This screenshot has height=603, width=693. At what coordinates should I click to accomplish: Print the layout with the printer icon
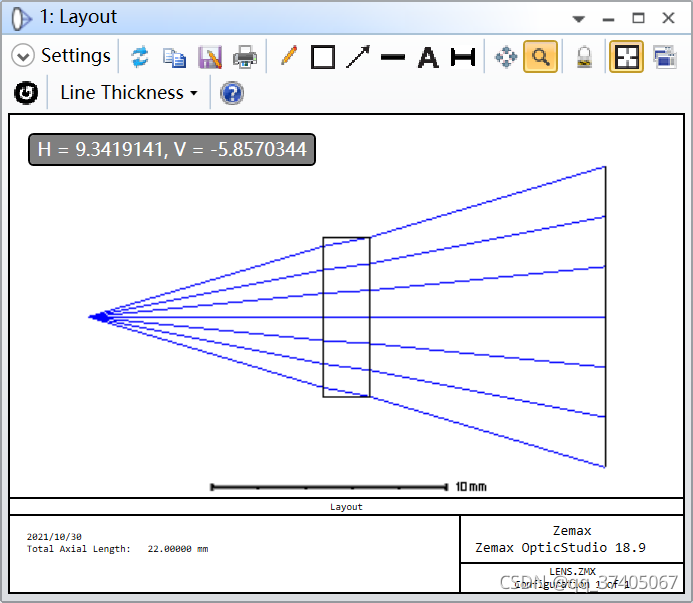[x=245, y=57]
